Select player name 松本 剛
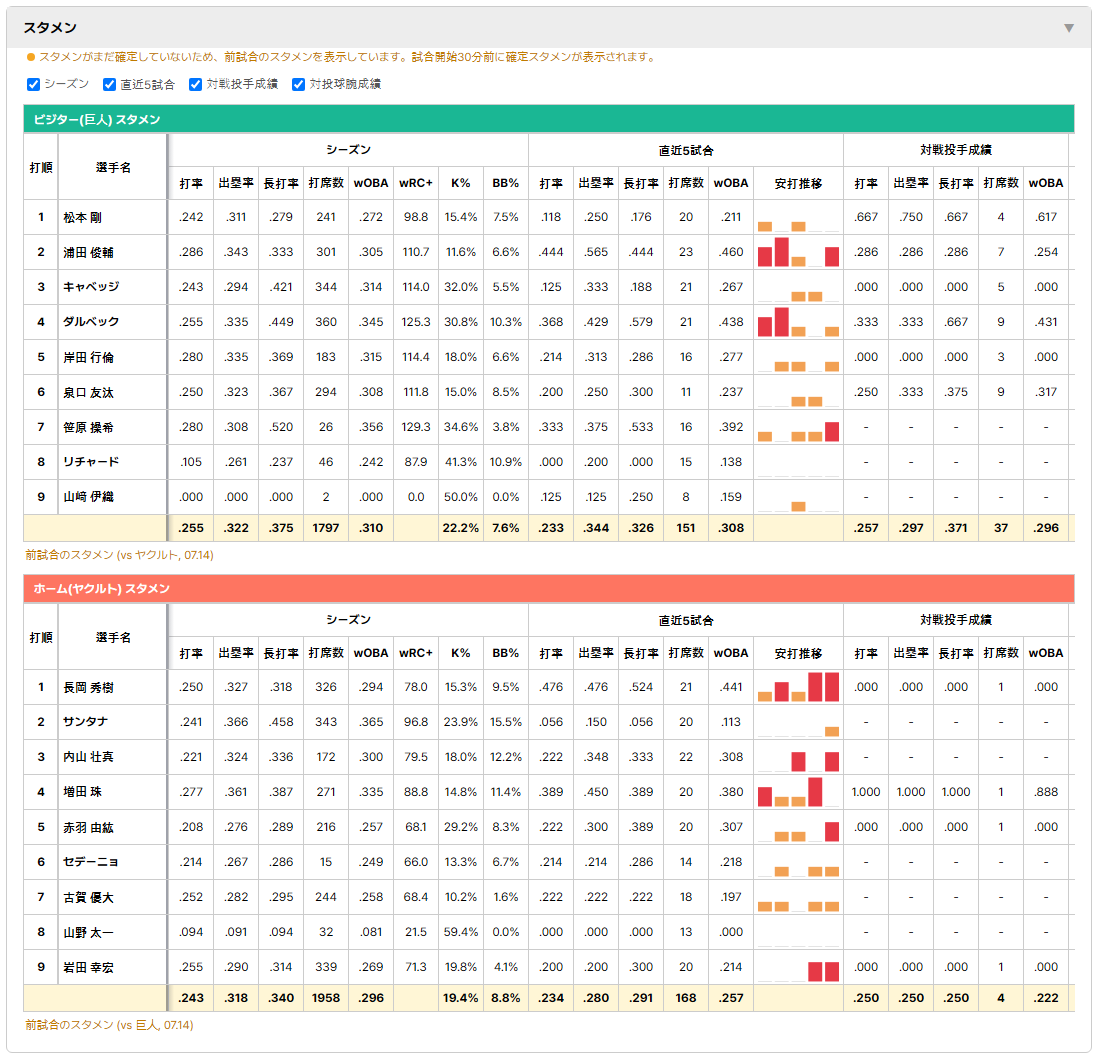 tap(83, 218)
